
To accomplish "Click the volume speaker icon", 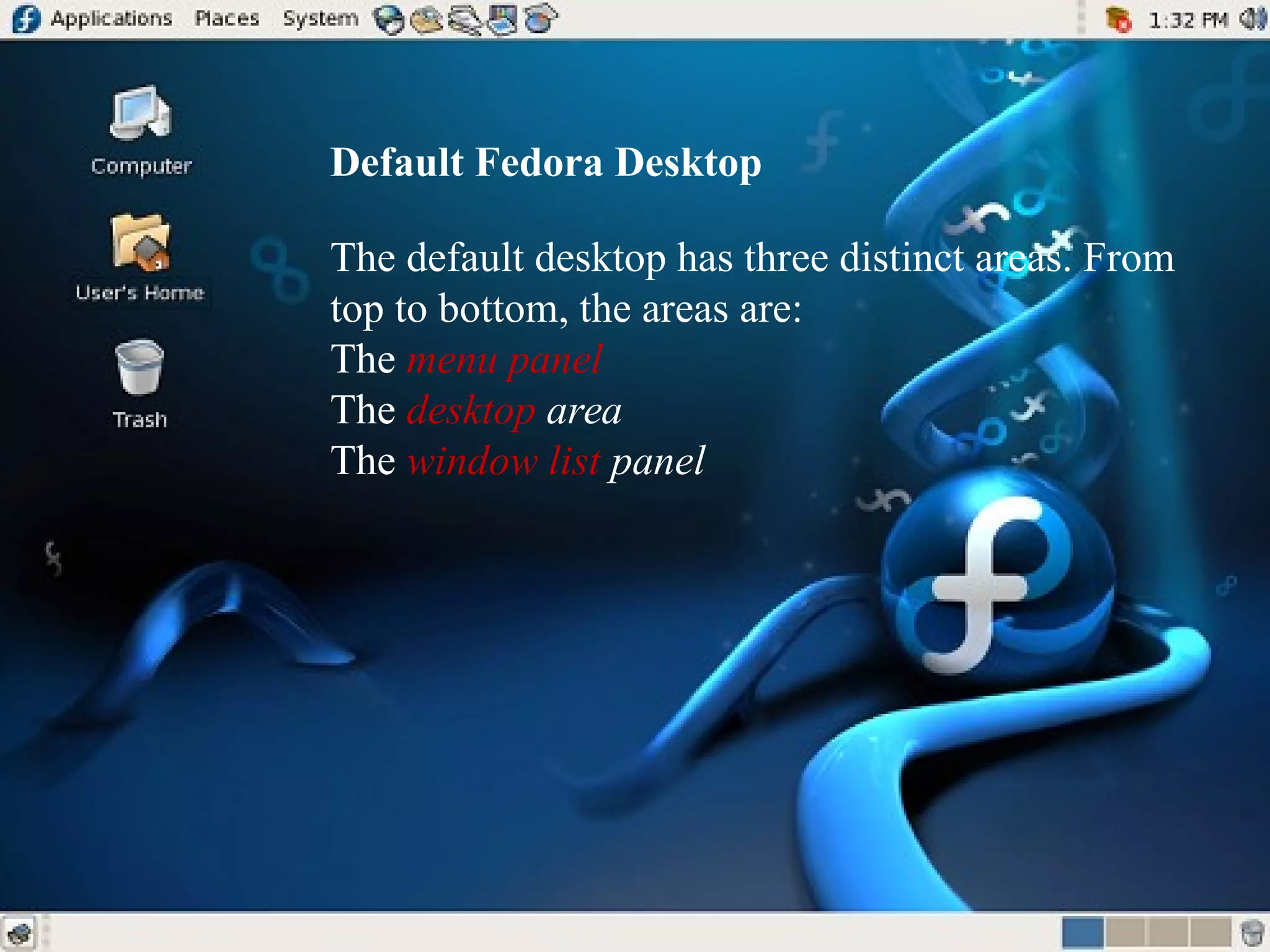I will [x=1253, y=19].
